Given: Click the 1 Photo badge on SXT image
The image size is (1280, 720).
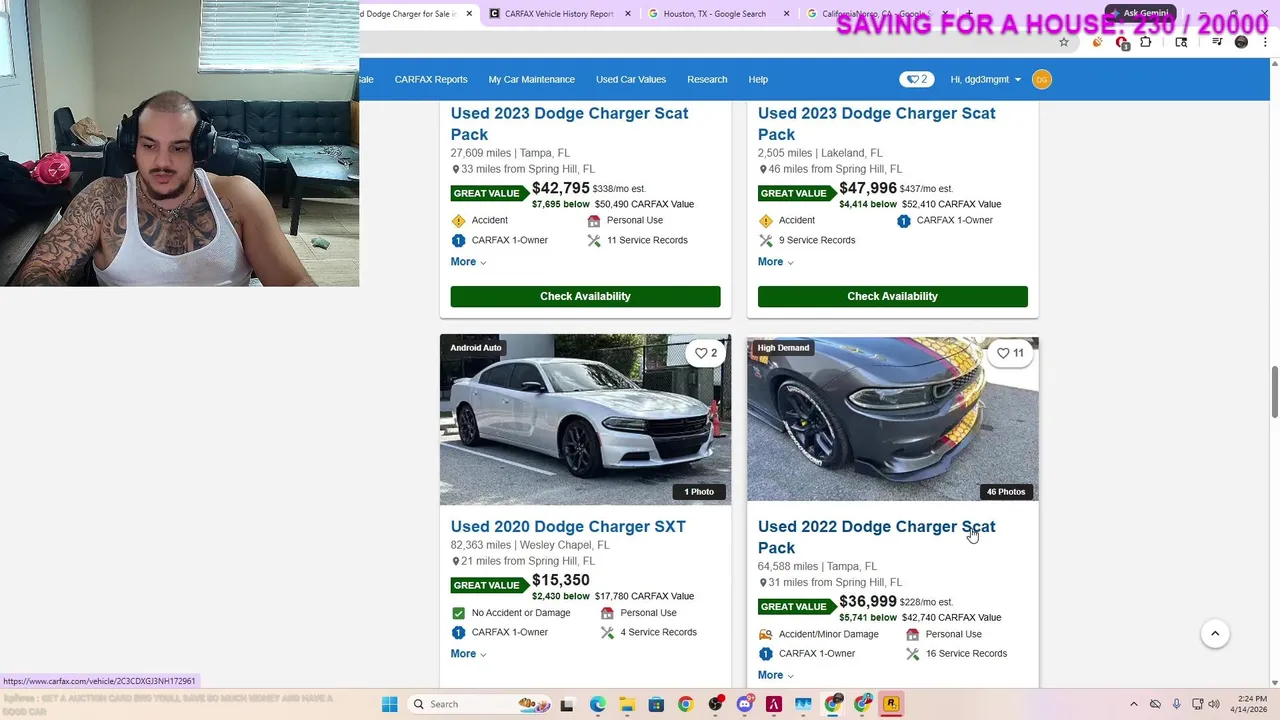Looking at the screenshot, I should tap(699, 491).
